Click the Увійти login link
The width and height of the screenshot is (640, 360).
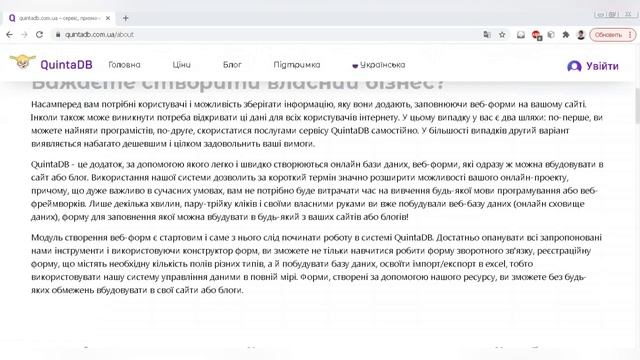click(602, 66)
